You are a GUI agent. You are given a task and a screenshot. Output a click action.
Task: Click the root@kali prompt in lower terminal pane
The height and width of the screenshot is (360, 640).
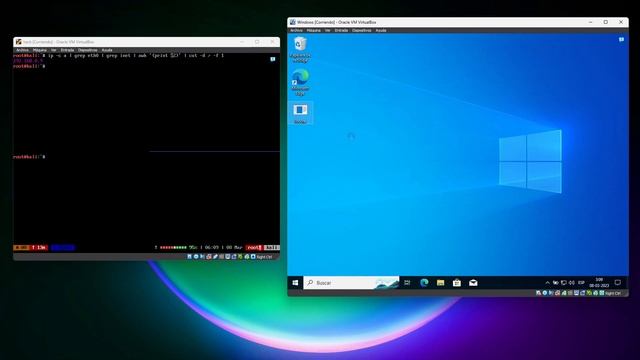pyautogui.click(x=29, y=157)
